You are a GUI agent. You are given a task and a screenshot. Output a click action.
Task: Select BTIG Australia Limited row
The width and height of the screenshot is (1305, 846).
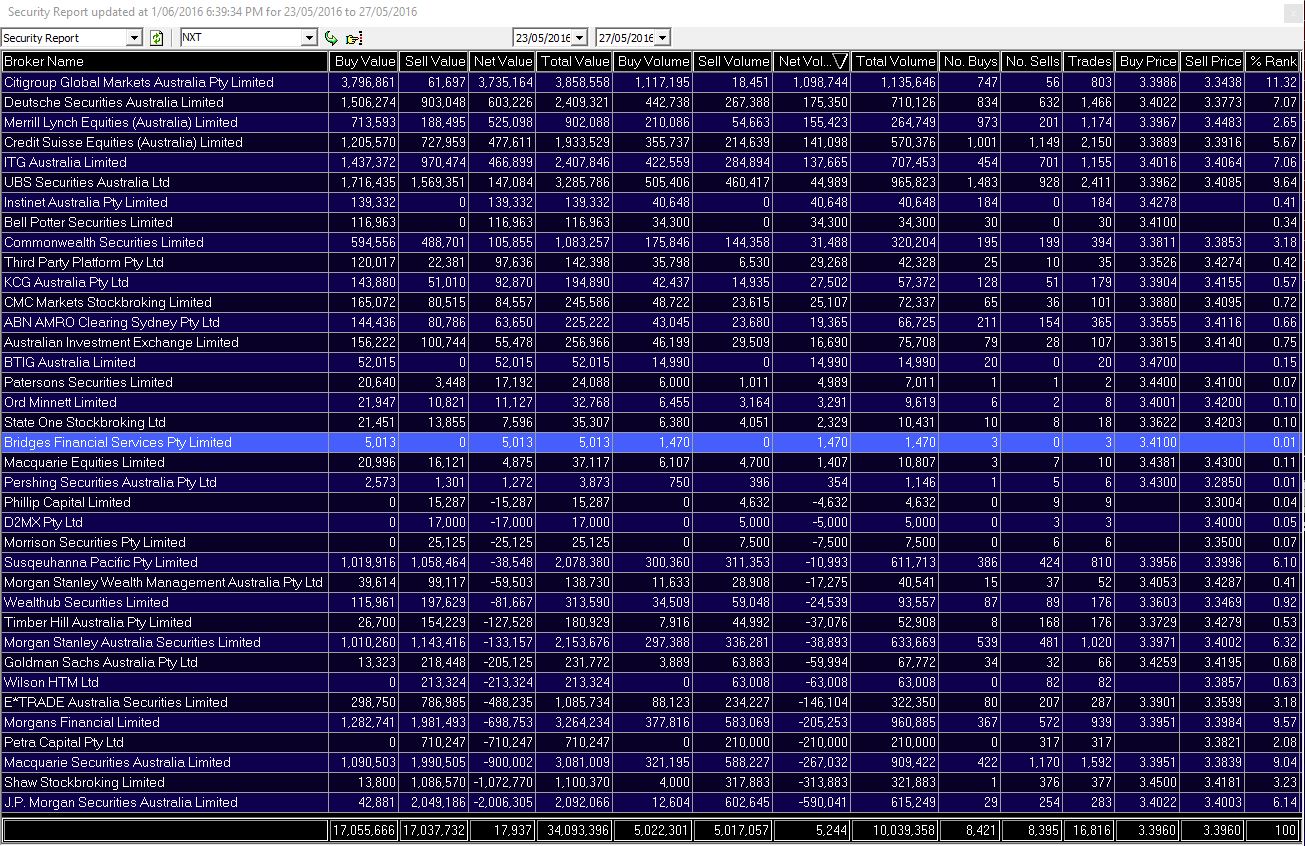tap(650, 362)
